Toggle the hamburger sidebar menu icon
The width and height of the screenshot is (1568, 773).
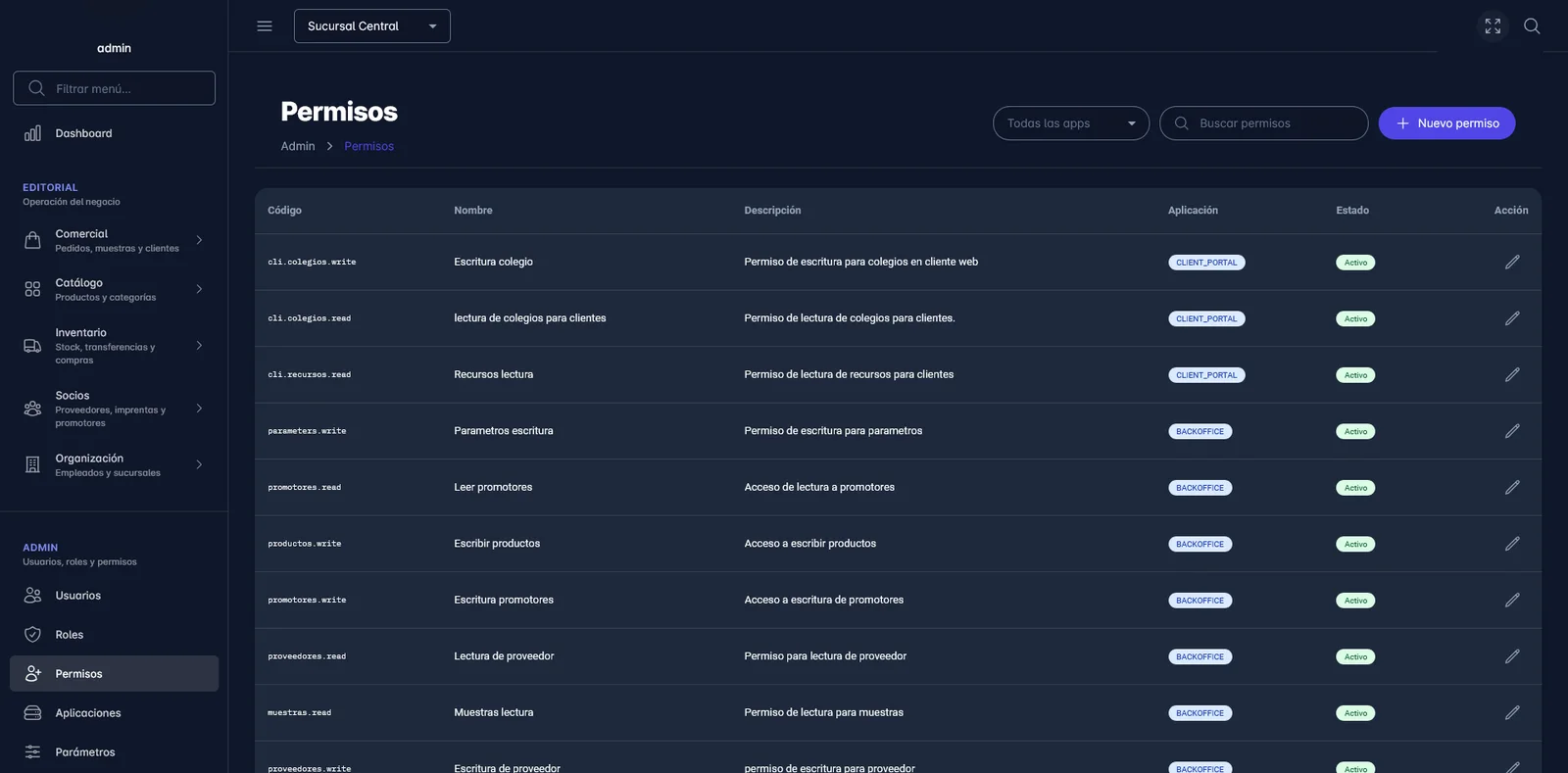pyautogui.click(x=265, y=26)
